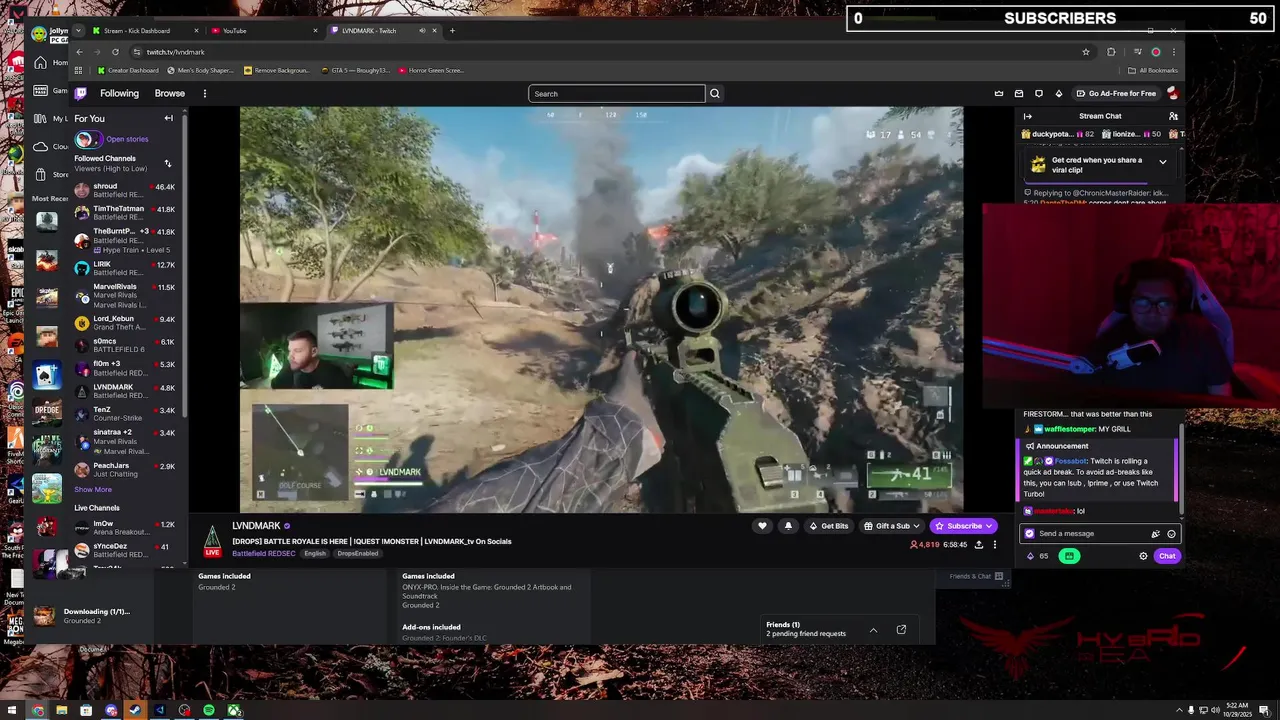Open the Twitch more options three-dot menu

[x=205, y=93]
